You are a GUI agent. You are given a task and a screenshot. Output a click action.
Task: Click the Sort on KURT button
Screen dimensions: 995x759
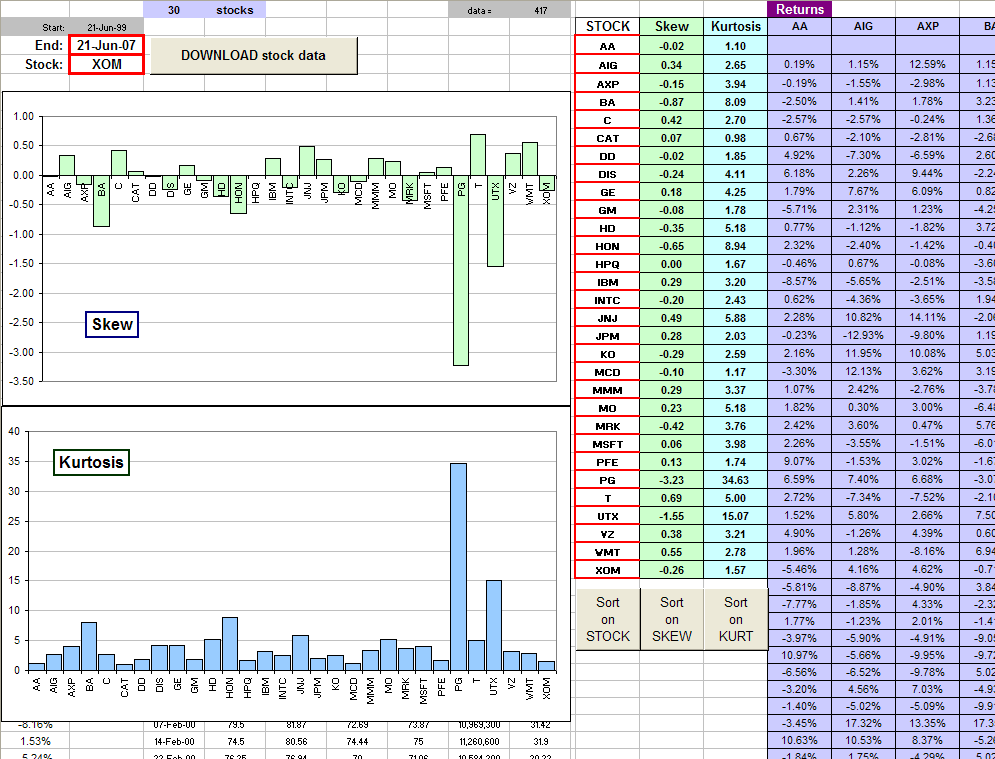tap(736, 619)
